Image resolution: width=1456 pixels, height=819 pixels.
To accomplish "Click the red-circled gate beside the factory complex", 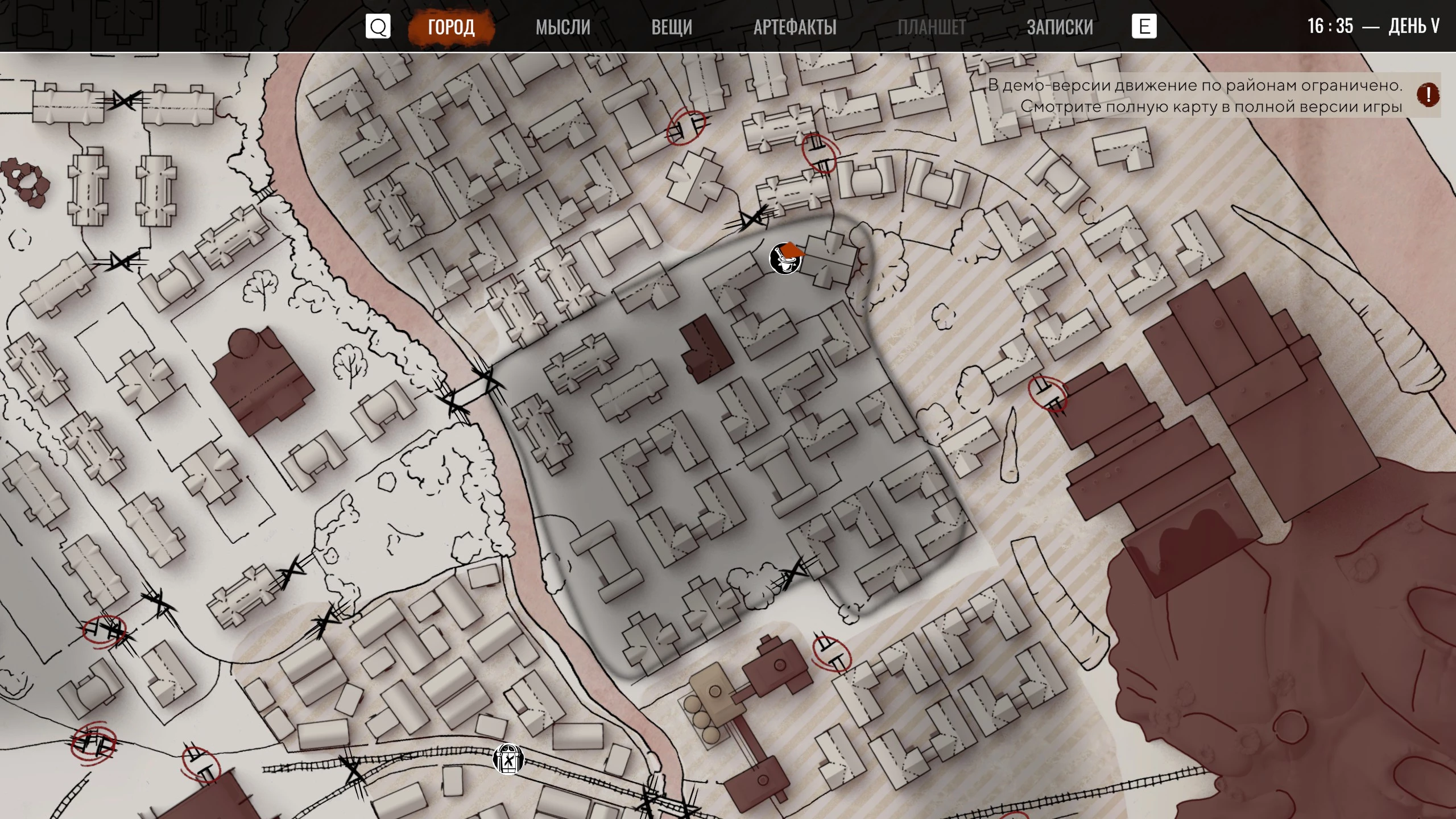I will pyautogui.click(x=1047, y=394).
